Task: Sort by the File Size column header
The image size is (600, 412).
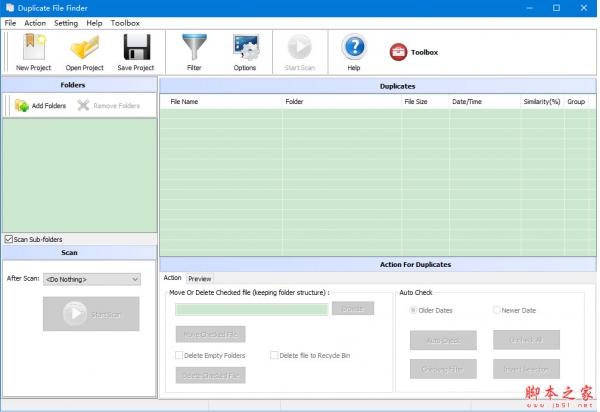Action: [425, 102]
